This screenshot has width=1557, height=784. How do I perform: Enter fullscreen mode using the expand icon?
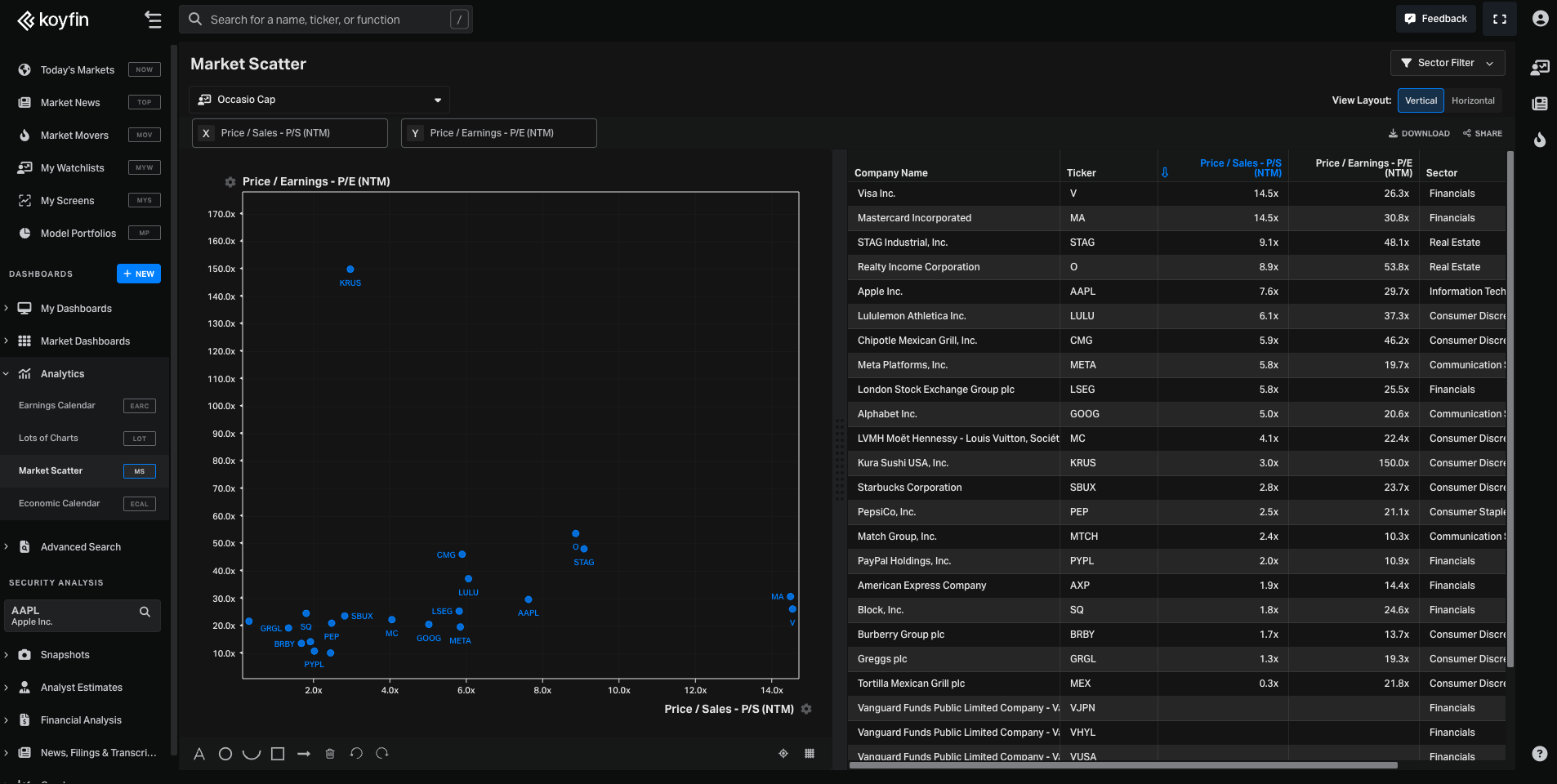point(1500,19)
